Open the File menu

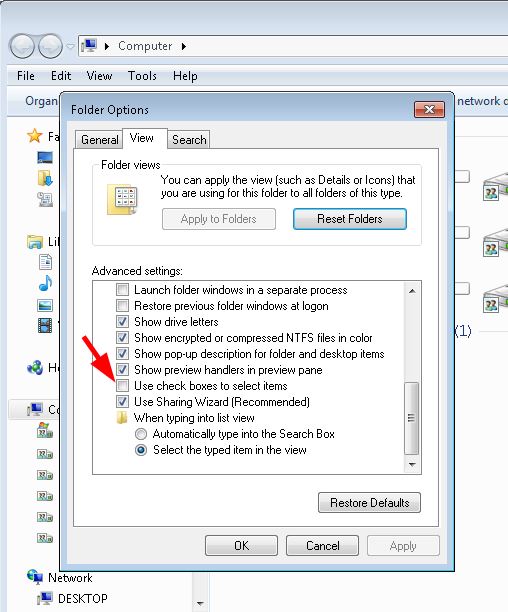point(26,76)
